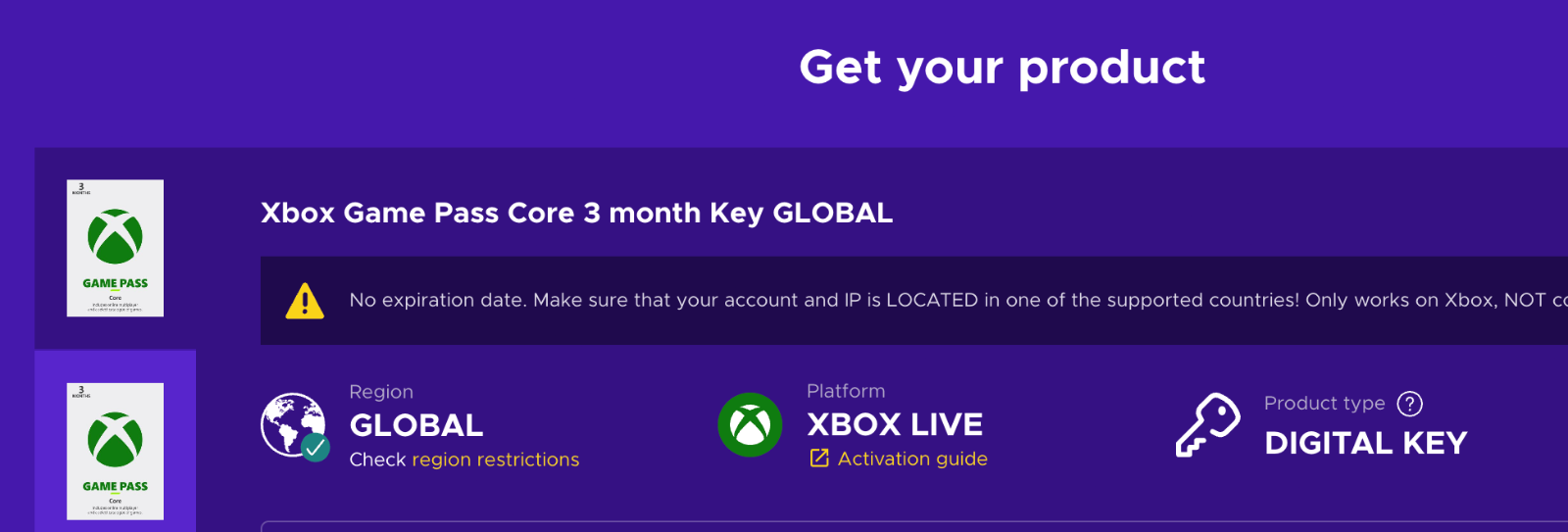Open the Activation guide link

(912, 459)
